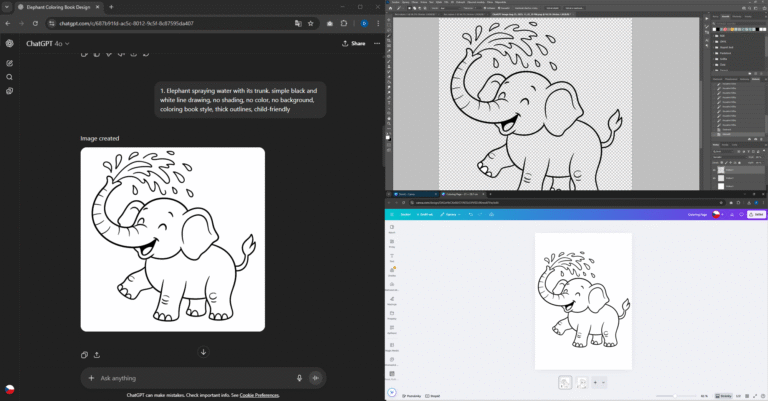Bookmark the page with the star icon

pos(310,23)
